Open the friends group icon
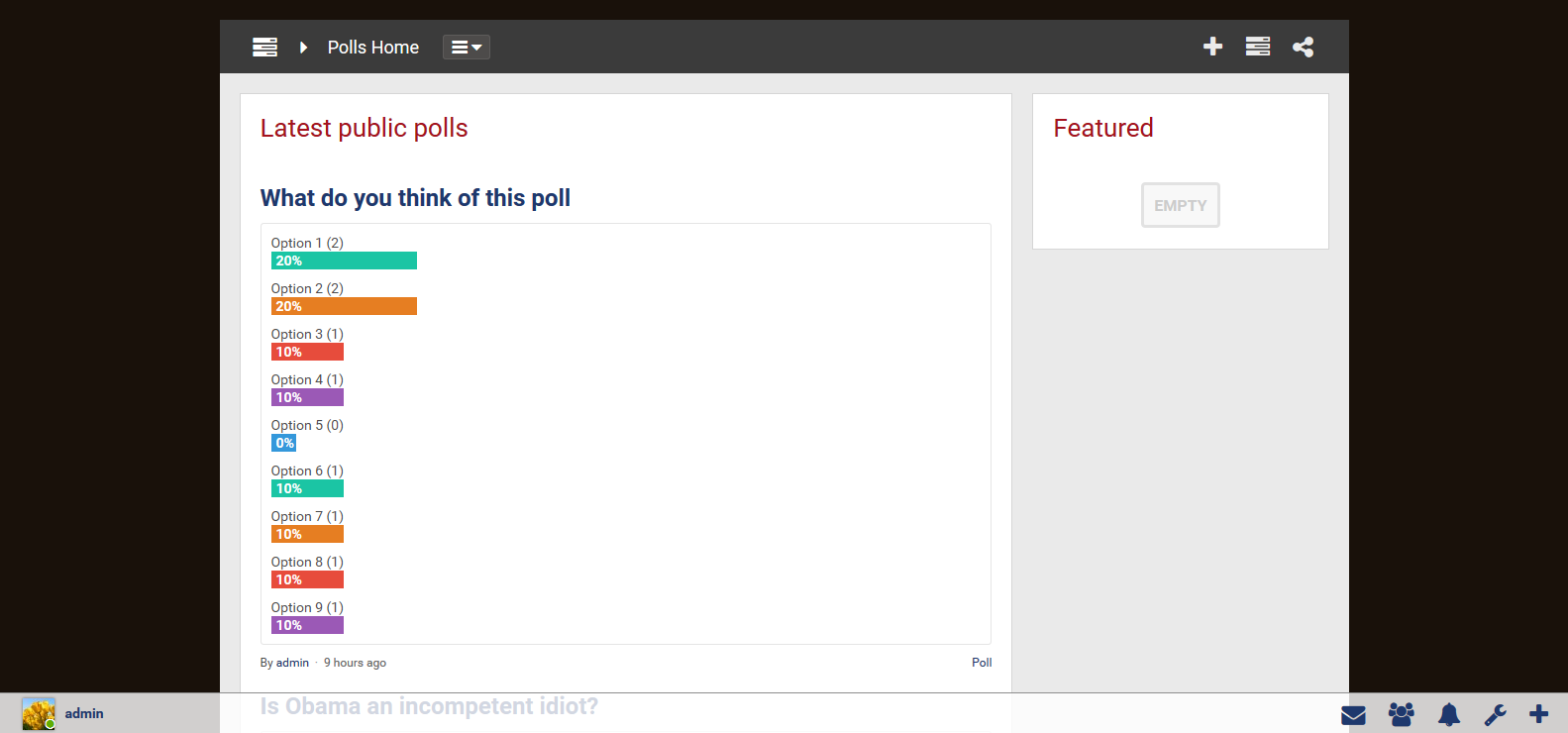This screenshot has height=733, width=1568. (x=1401, y=714)
